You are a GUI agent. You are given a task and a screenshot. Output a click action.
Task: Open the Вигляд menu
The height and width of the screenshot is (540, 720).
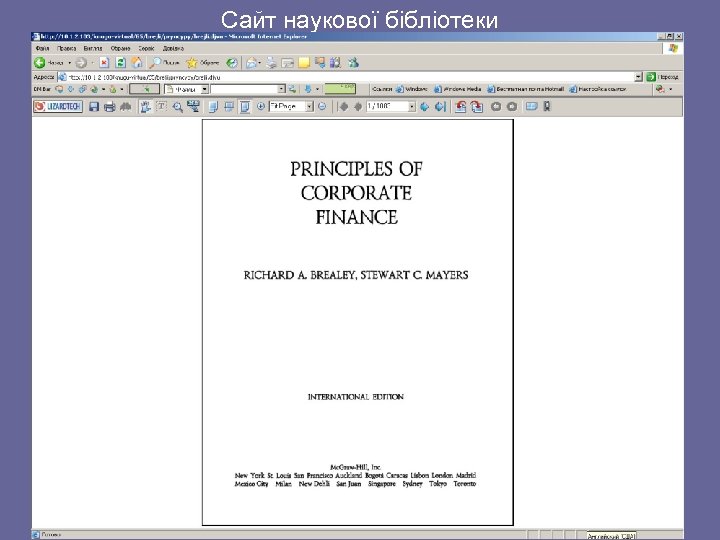coord(93,48)
